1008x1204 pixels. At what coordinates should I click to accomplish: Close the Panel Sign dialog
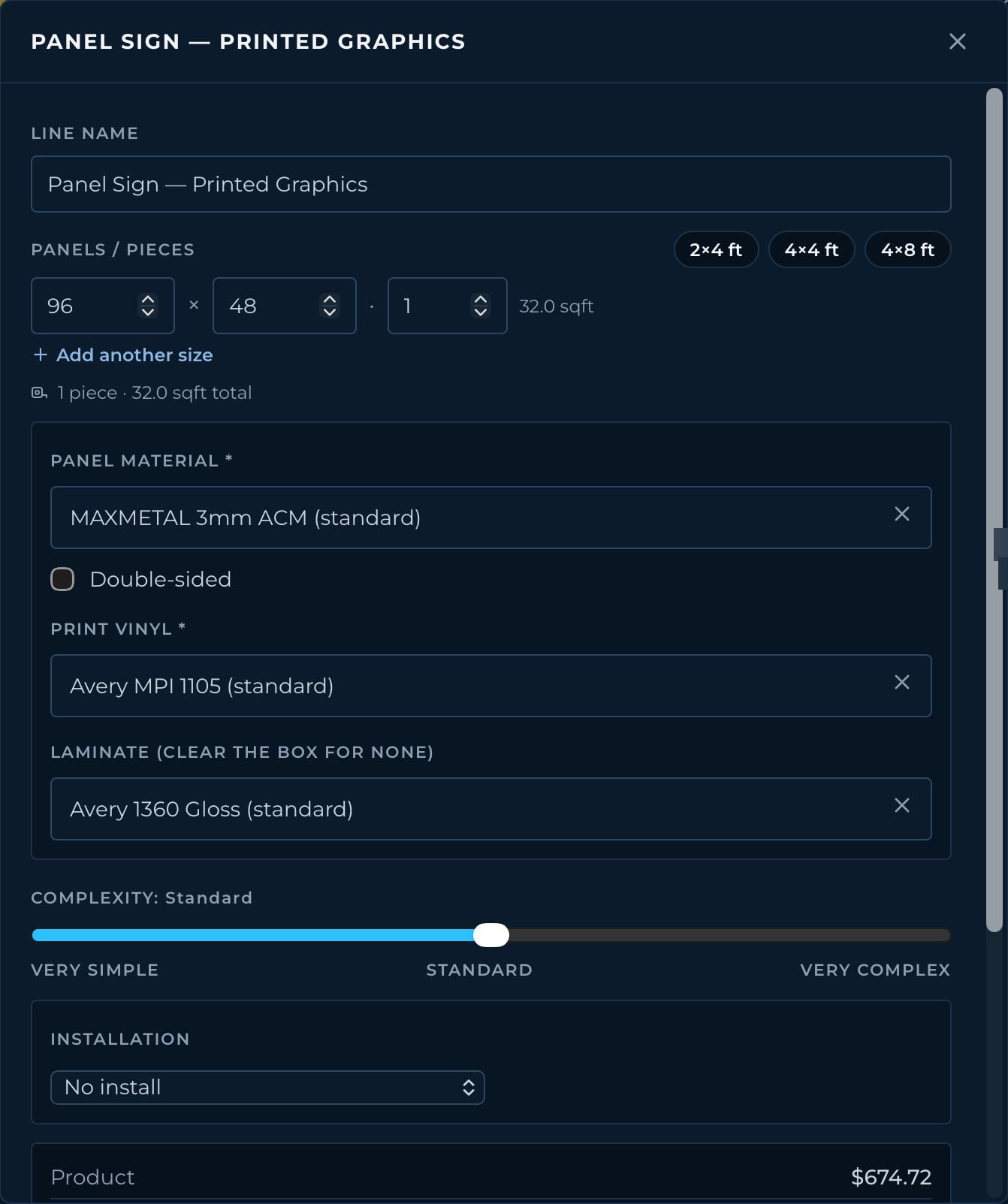pos(957,41)
